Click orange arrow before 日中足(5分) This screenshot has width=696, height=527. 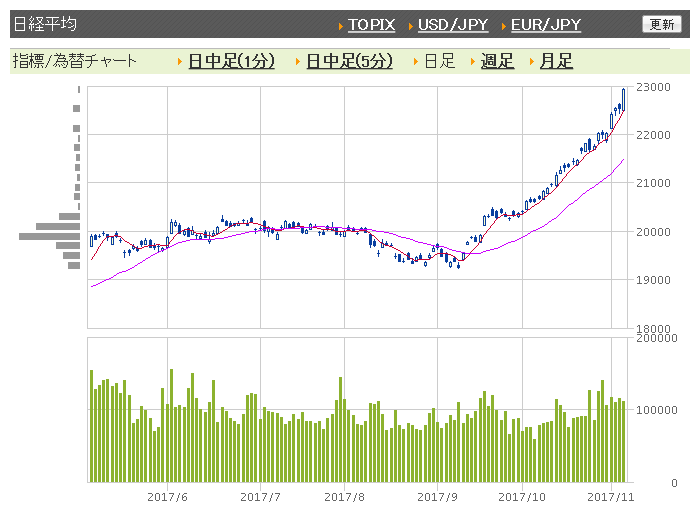pyautogui.click(x=298, y=62)
